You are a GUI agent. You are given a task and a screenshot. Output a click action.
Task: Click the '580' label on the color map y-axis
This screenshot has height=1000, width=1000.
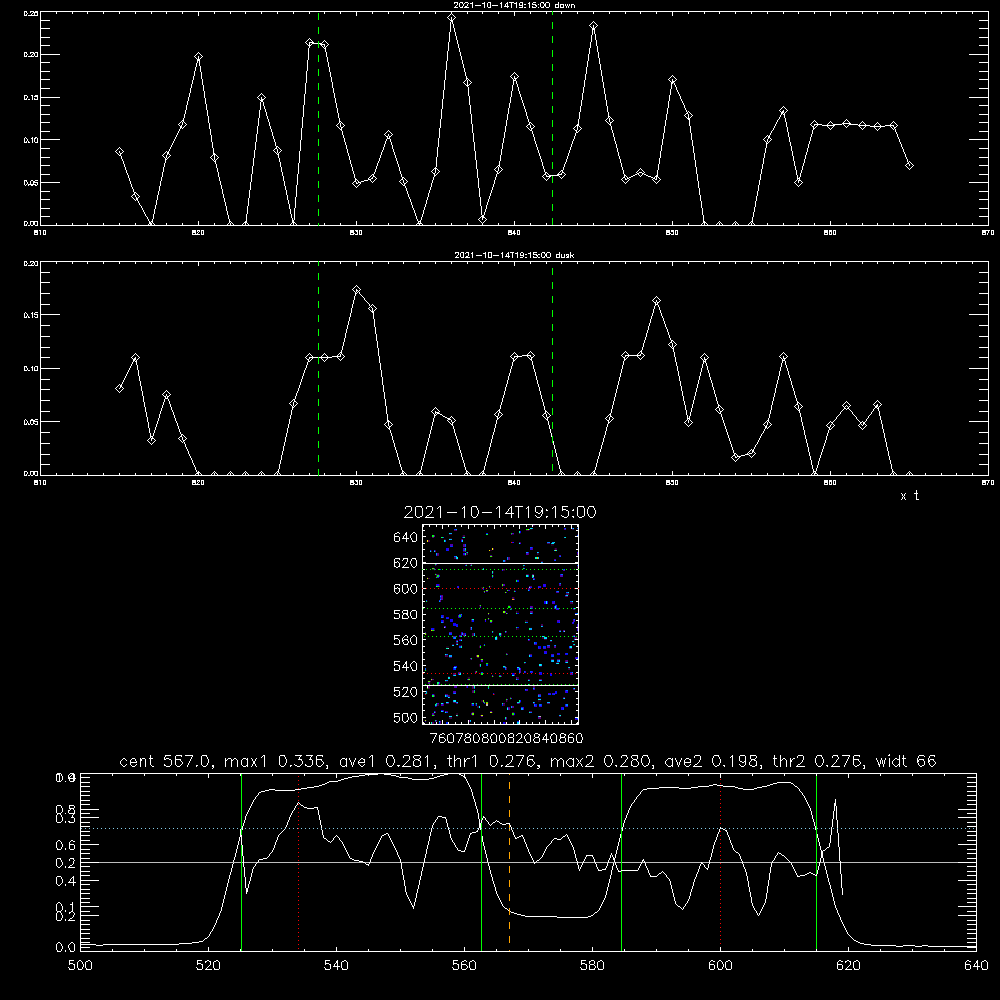click(x=406, y=615)
